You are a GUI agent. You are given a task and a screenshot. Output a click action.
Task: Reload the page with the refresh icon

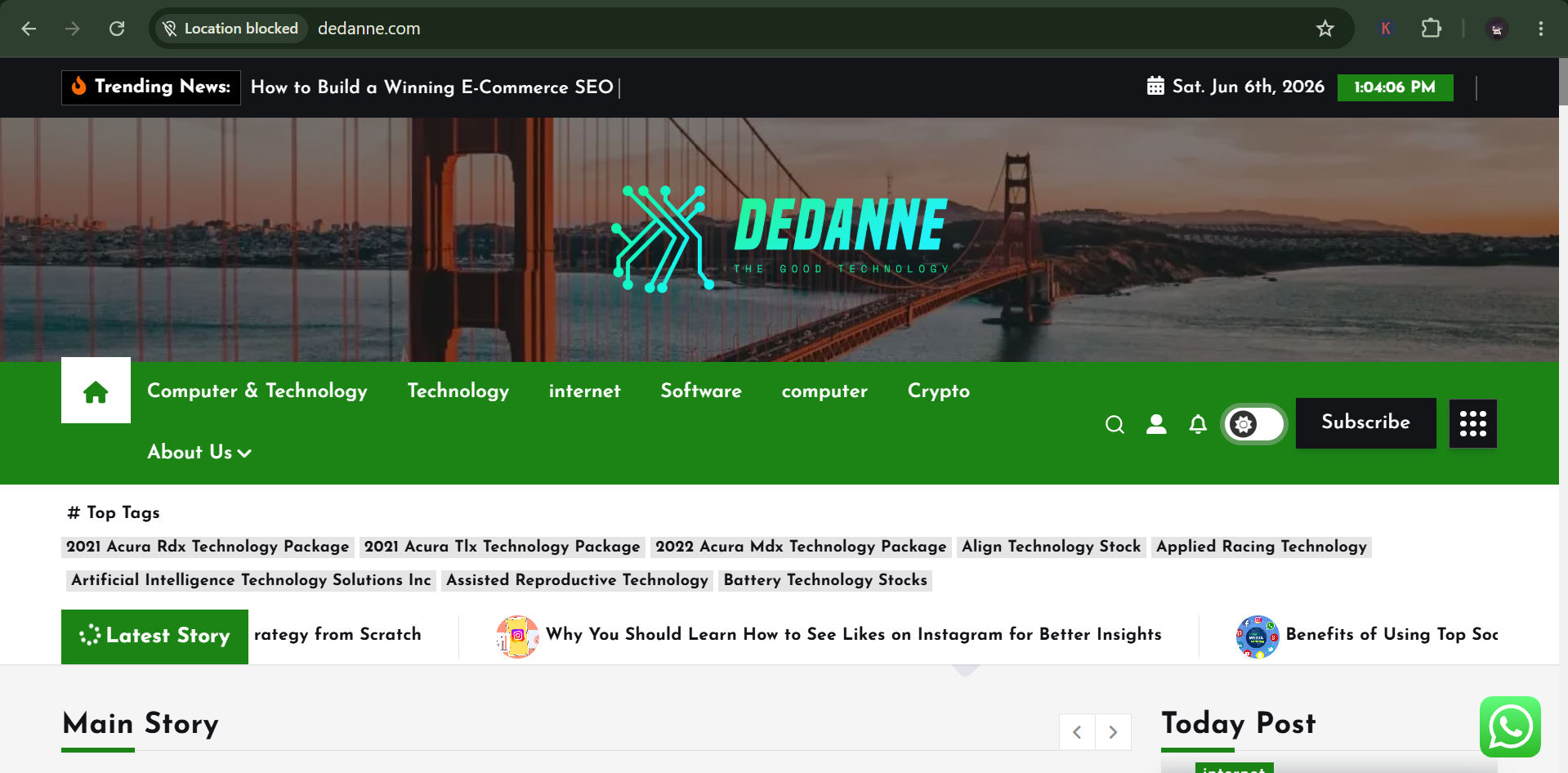pos(117,29)
